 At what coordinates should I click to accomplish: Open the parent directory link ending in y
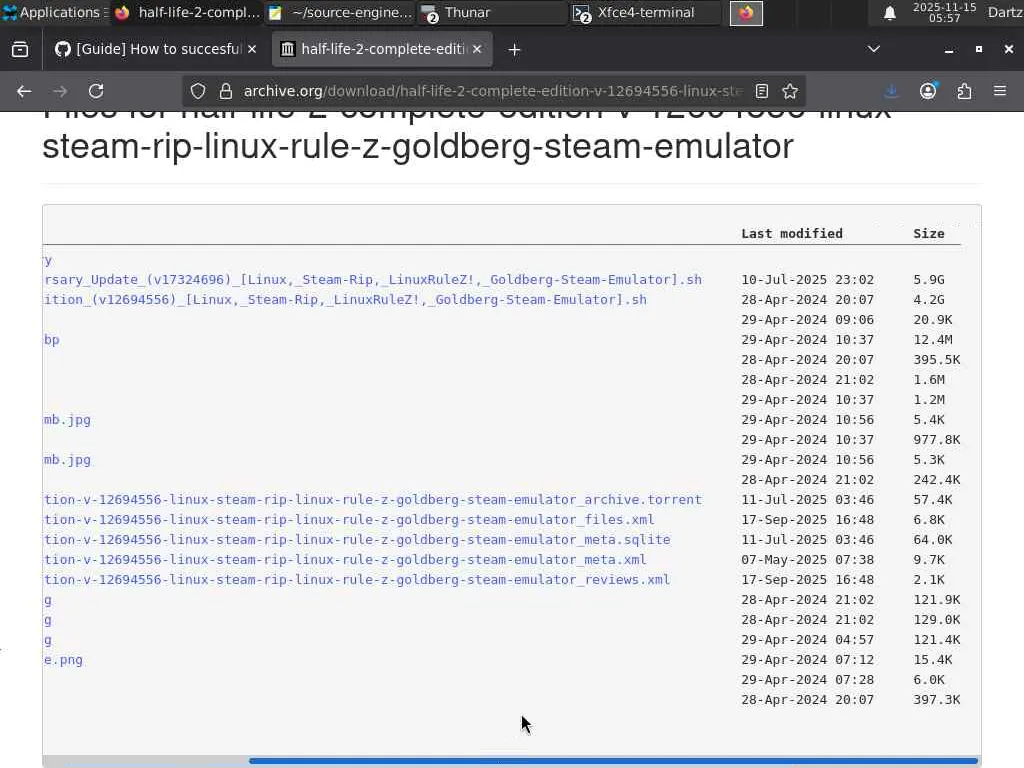click(x=48, y=260)
